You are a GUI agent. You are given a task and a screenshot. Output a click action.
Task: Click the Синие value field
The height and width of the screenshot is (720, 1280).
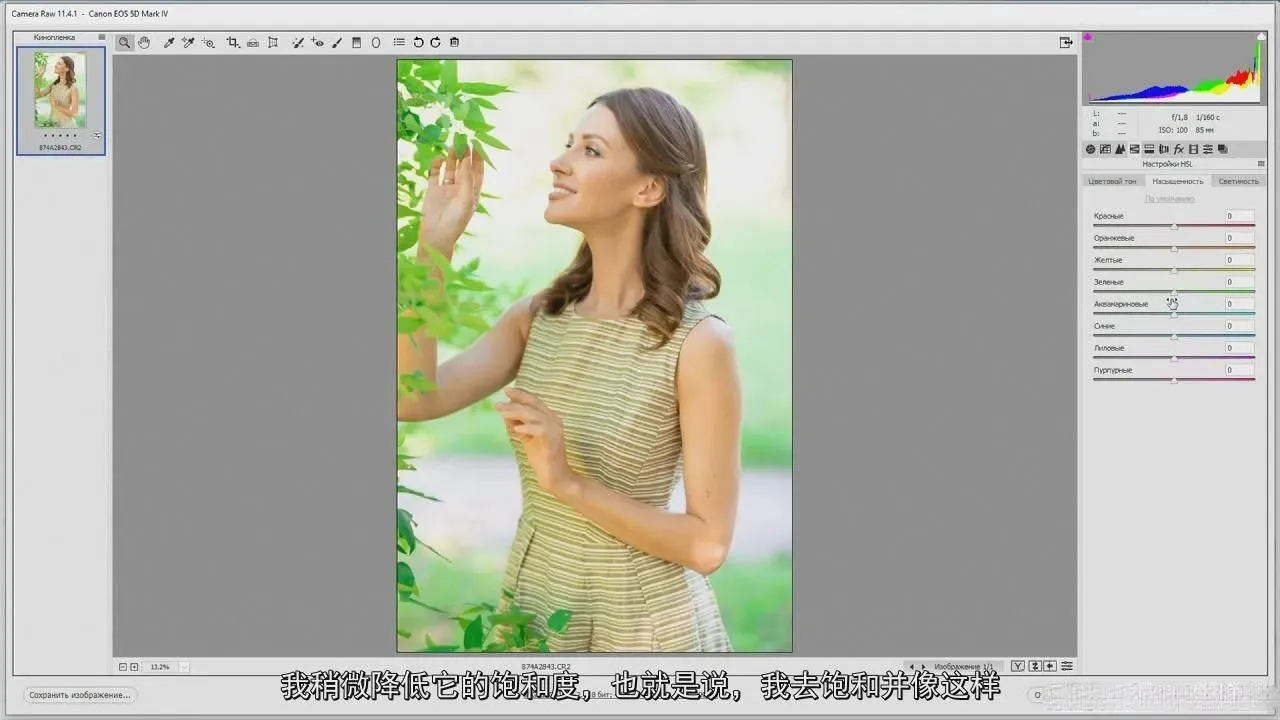point(1240,326)
